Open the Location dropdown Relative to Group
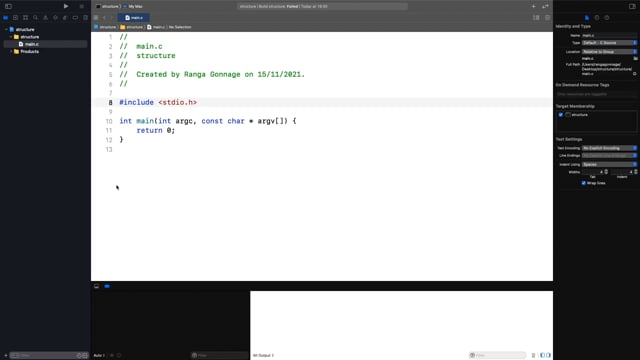Viewport: 640px width, 360px height. 609,52
